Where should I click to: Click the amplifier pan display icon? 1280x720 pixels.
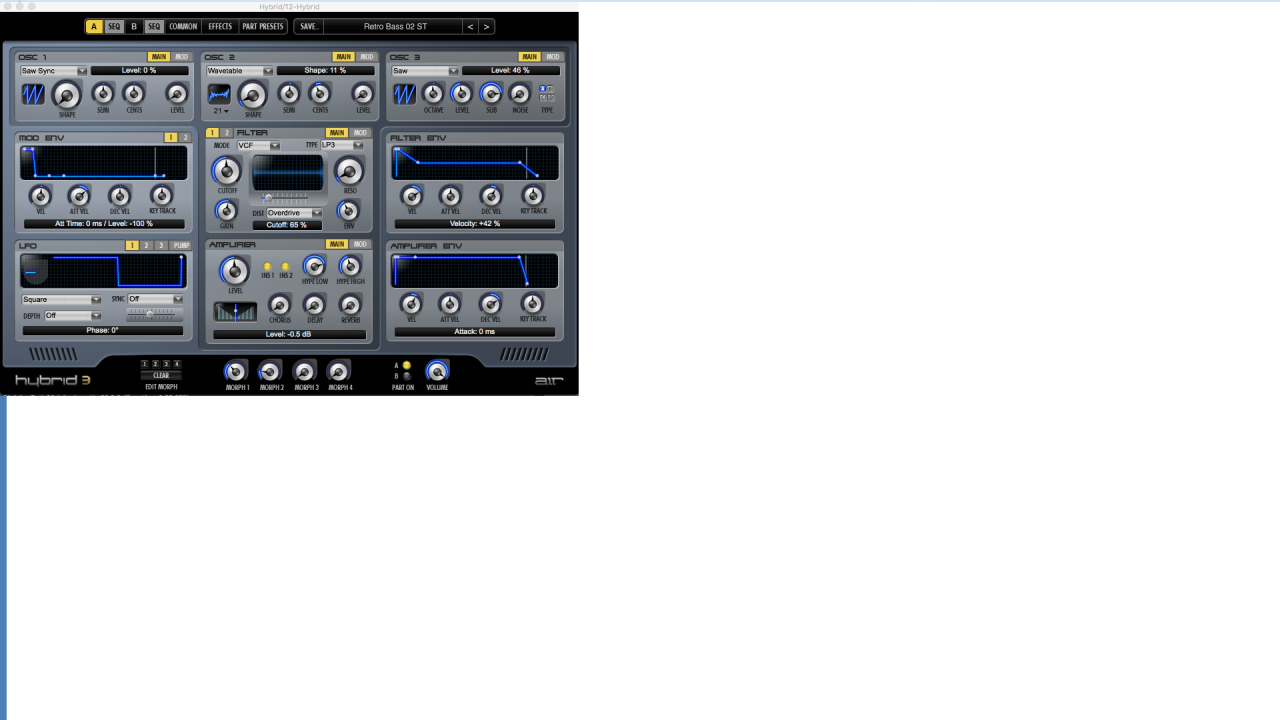(x=235, y=312)
